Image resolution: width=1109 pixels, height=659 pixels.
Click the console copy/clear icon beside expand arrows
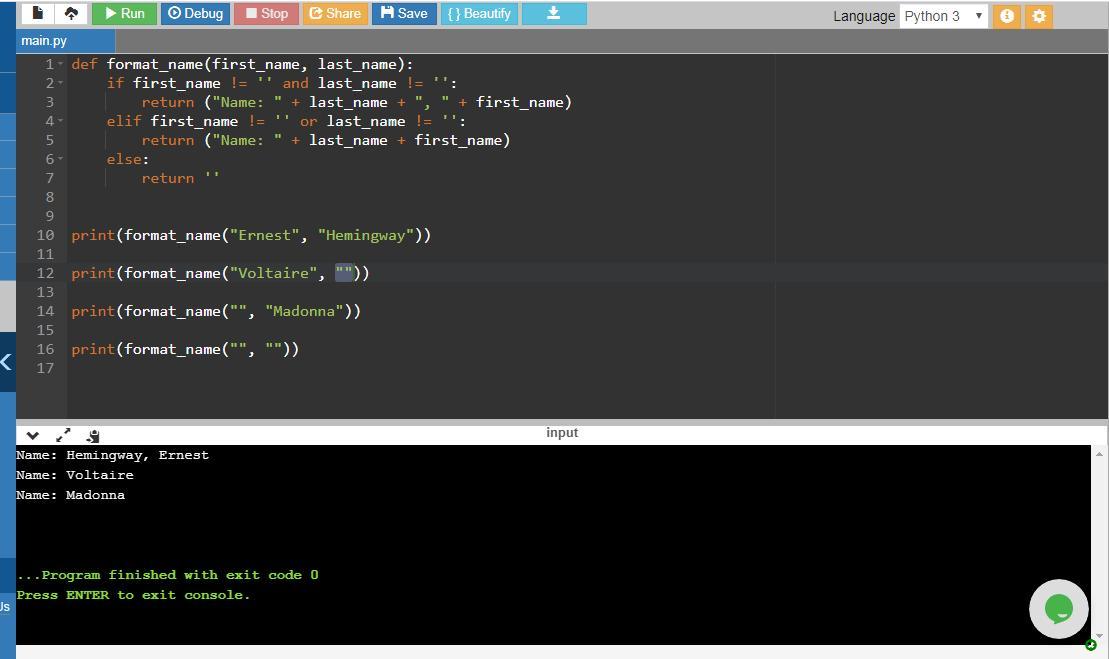point(93,435)
